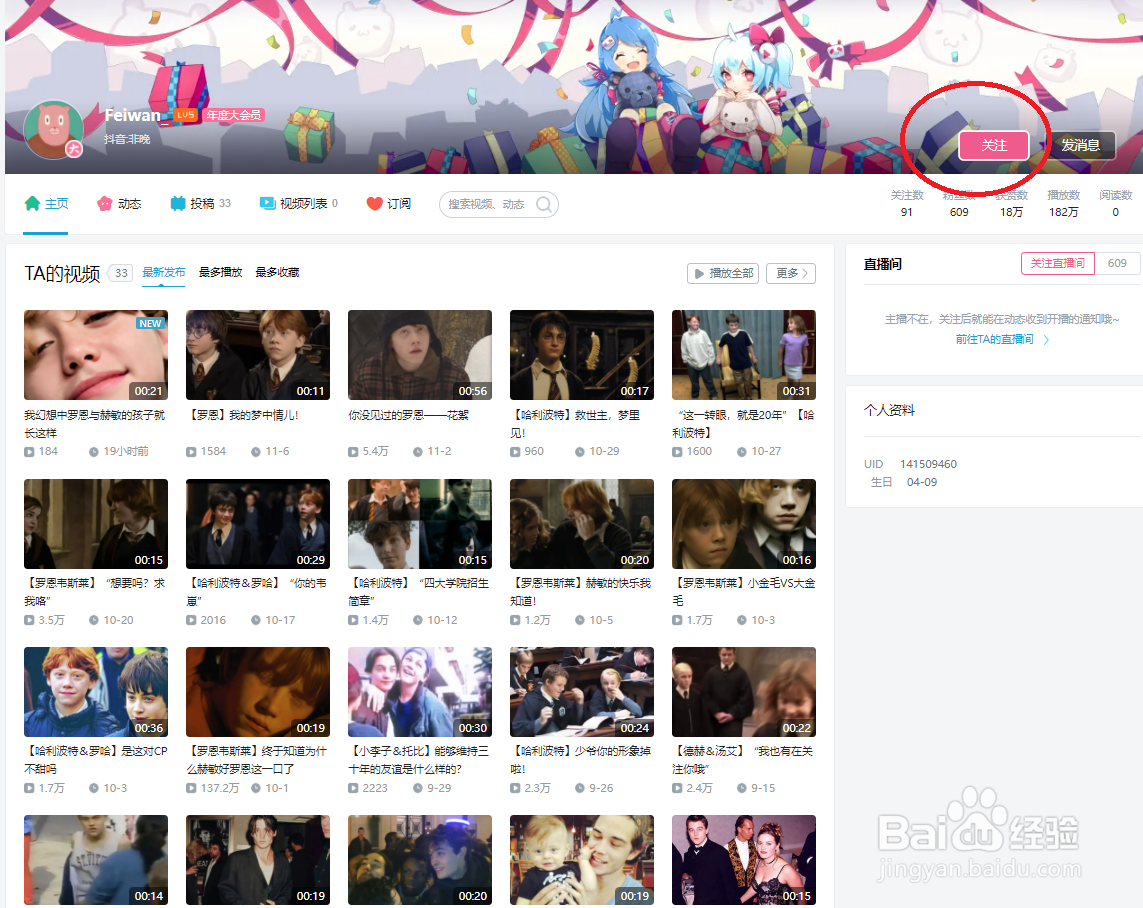
Task: Sort videos by 最多收藏
Action: (x=277, y=273)
